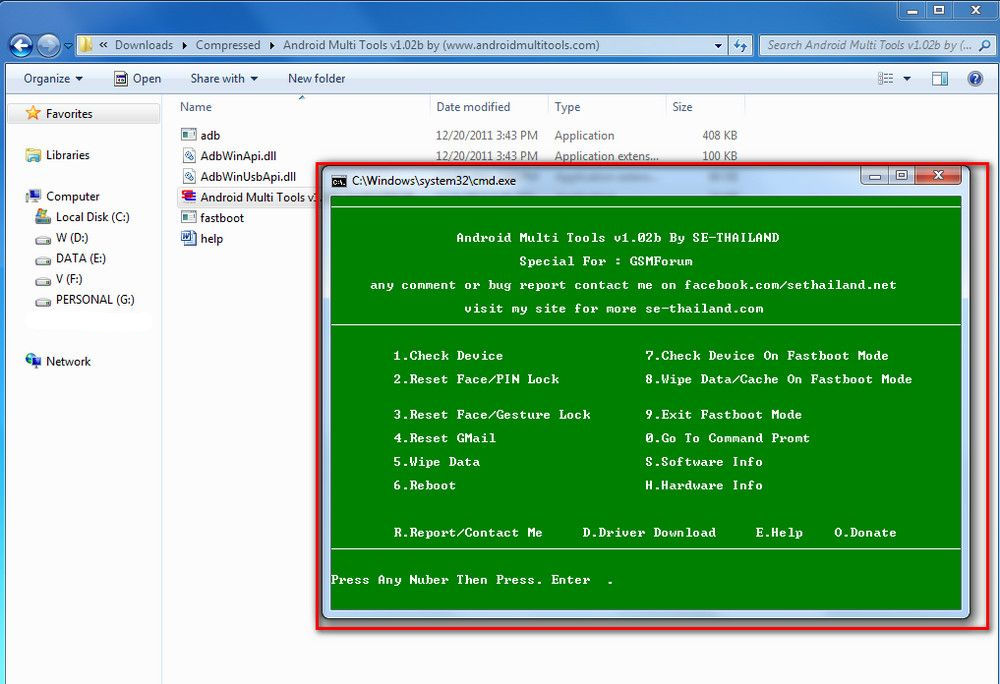This screenshot has height=684, width=1000.
Task: Click the Change your view icon
Action: (885, 78)
